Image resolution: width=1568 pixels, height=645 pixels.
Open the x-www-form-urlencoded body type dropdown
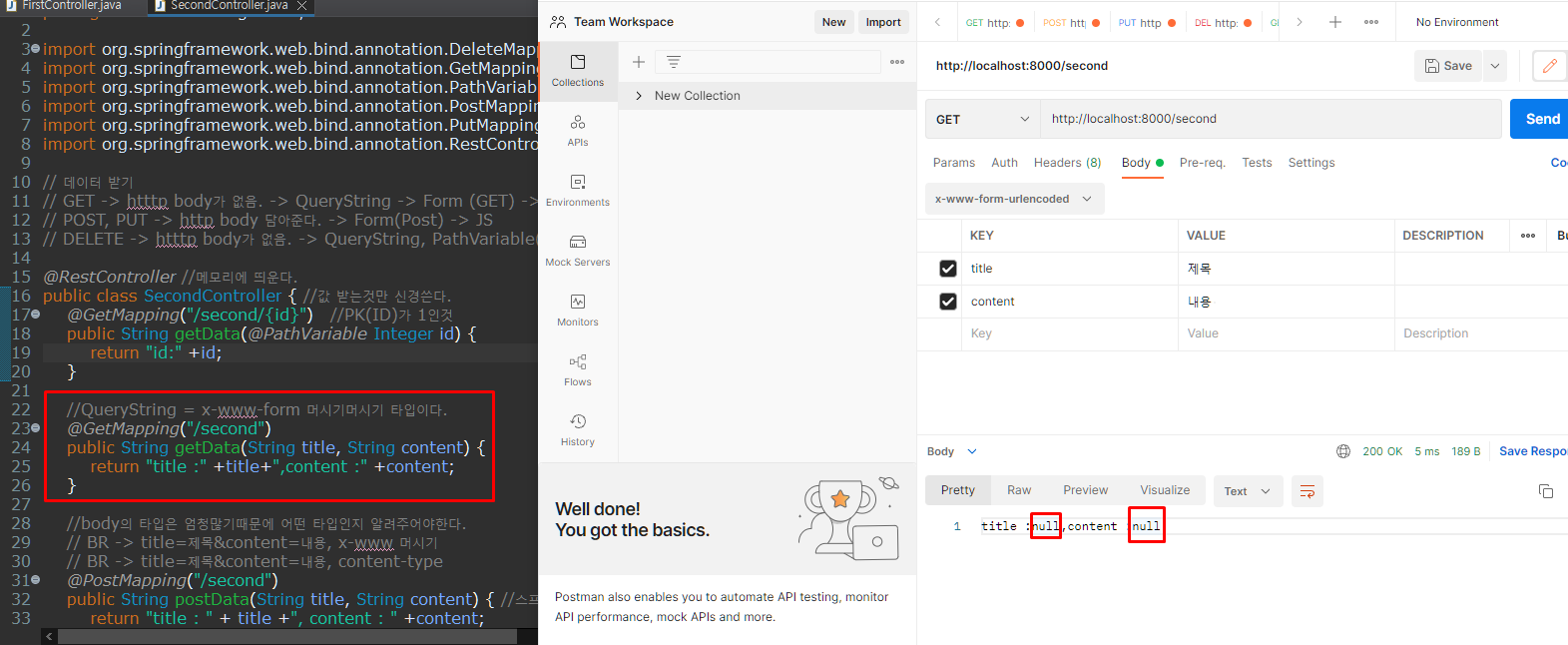click(1014, 199)
